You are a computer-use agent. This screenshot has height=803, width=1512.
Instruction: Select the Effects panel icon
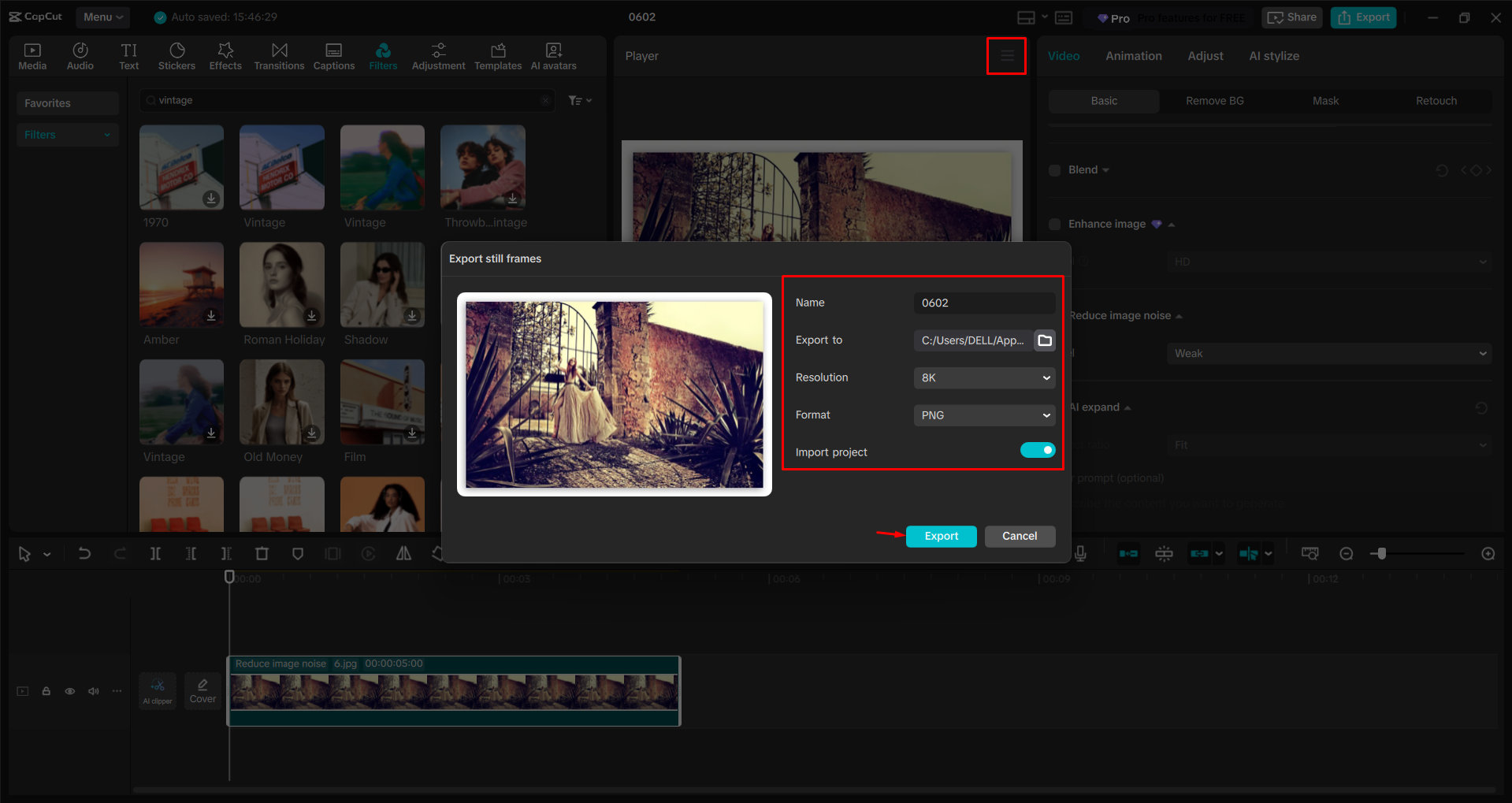coord(225,55)
